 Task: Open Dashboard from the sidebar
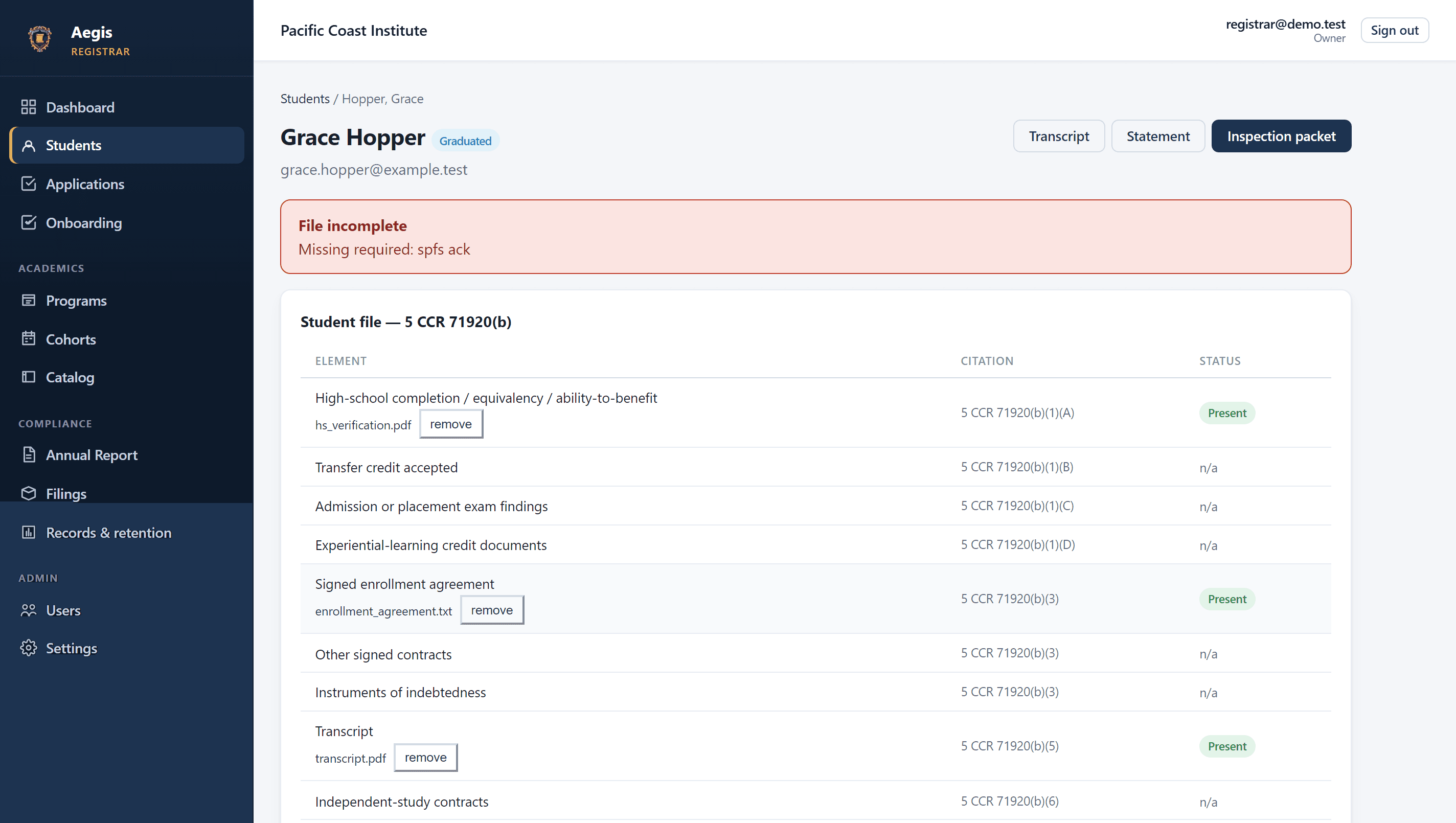pyautogui.click(x=127, y=107)
